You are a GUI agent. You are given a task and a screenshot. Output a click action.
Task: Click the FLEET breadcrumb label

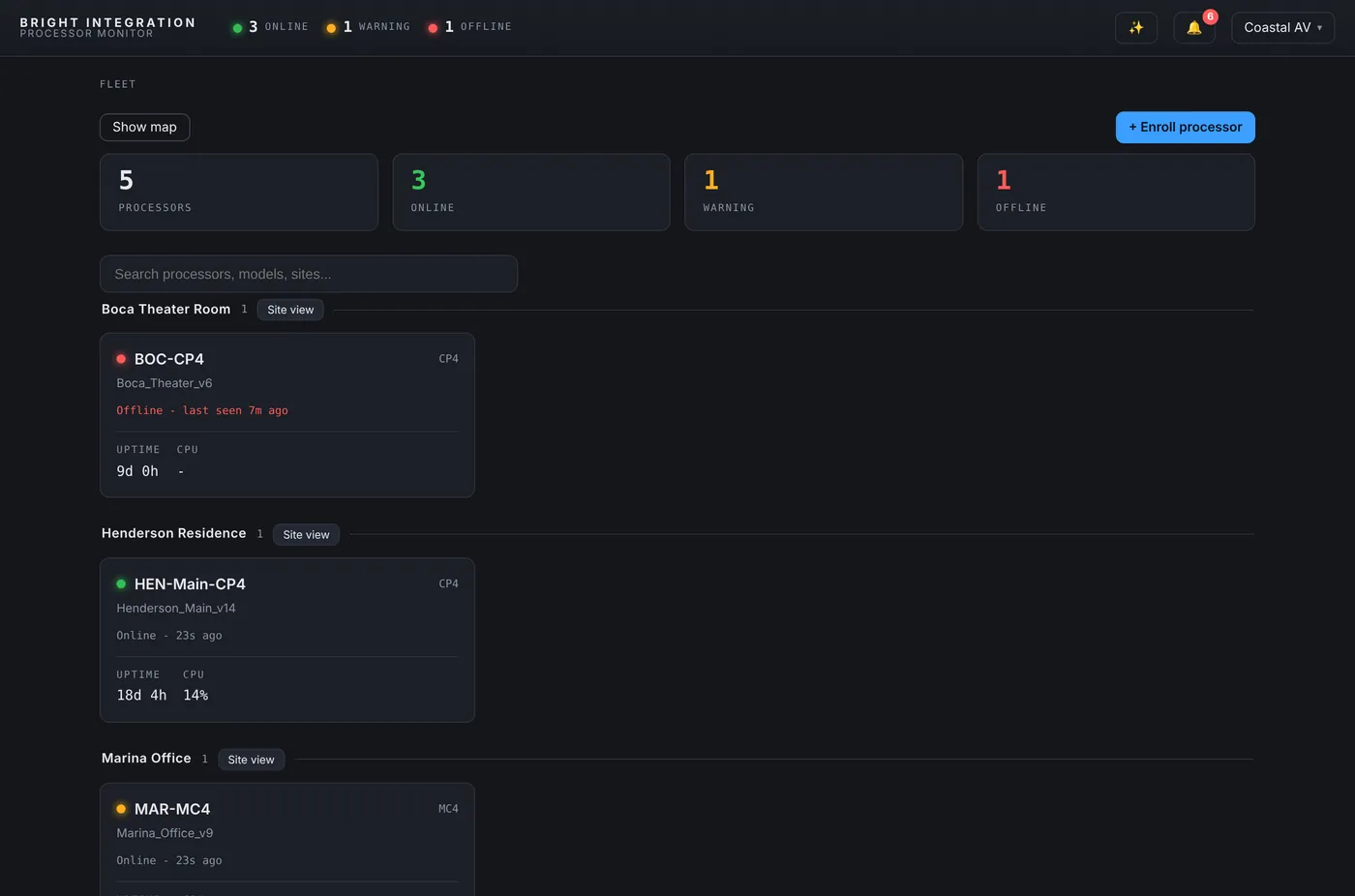118,84
